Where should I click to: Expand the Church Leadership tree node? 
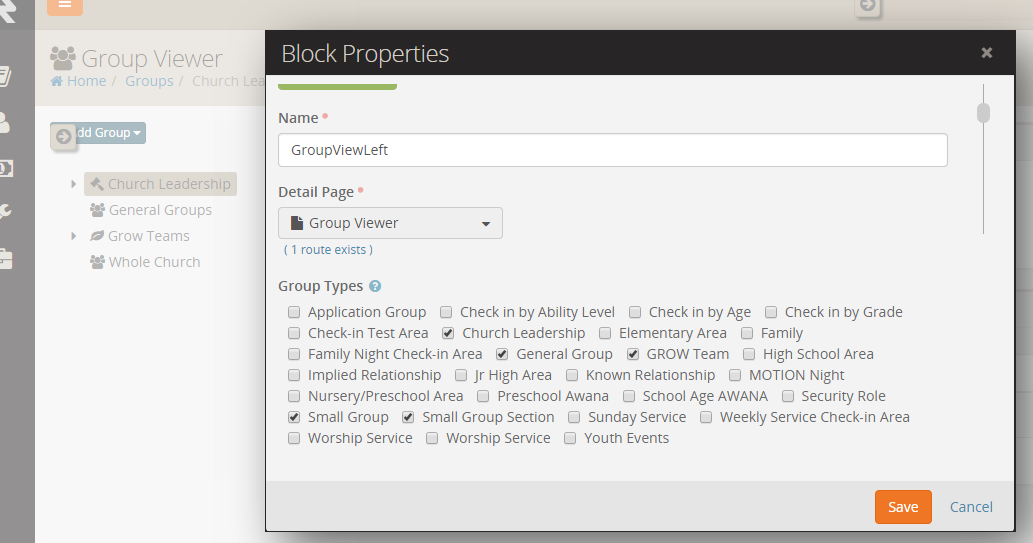tap(74, 184)
